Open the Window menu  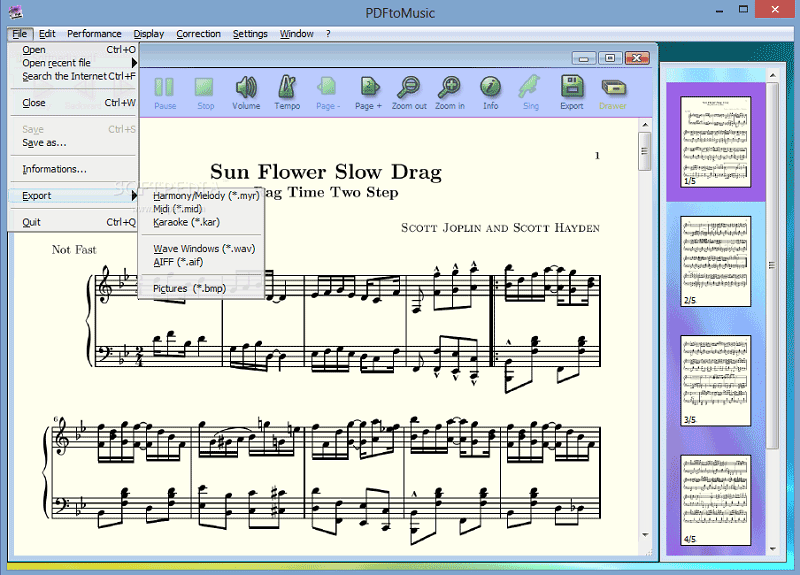pos(296,34)
